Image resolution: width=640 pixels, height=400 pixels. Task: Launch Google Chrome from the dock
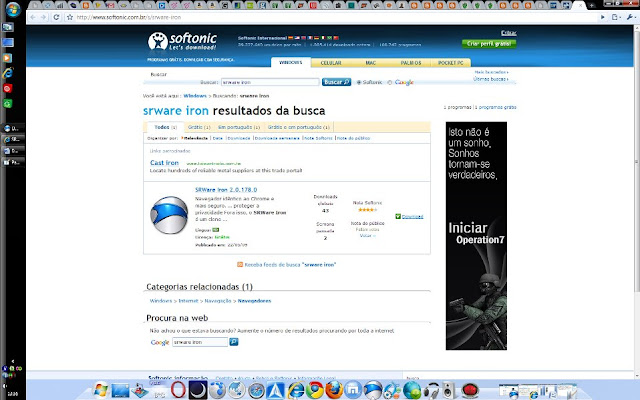click(315, 390)
